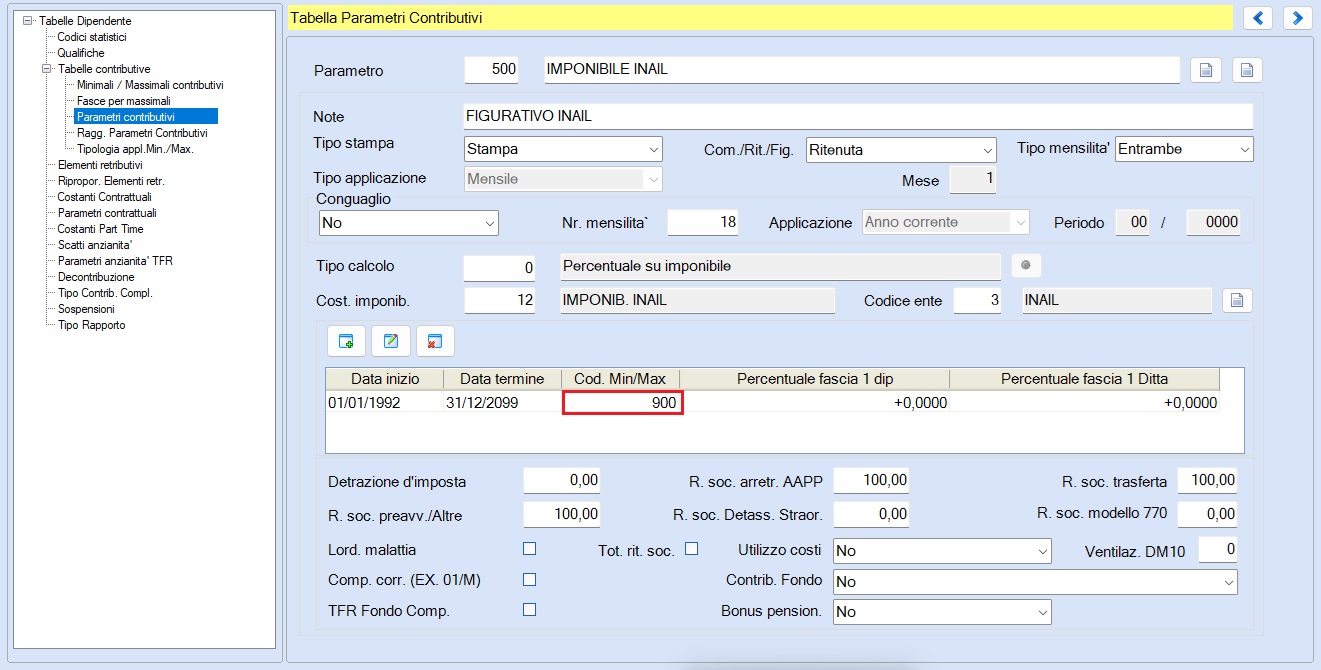
Task: Open Parametri contrattuali in tree
Action: tap(107, 213)
